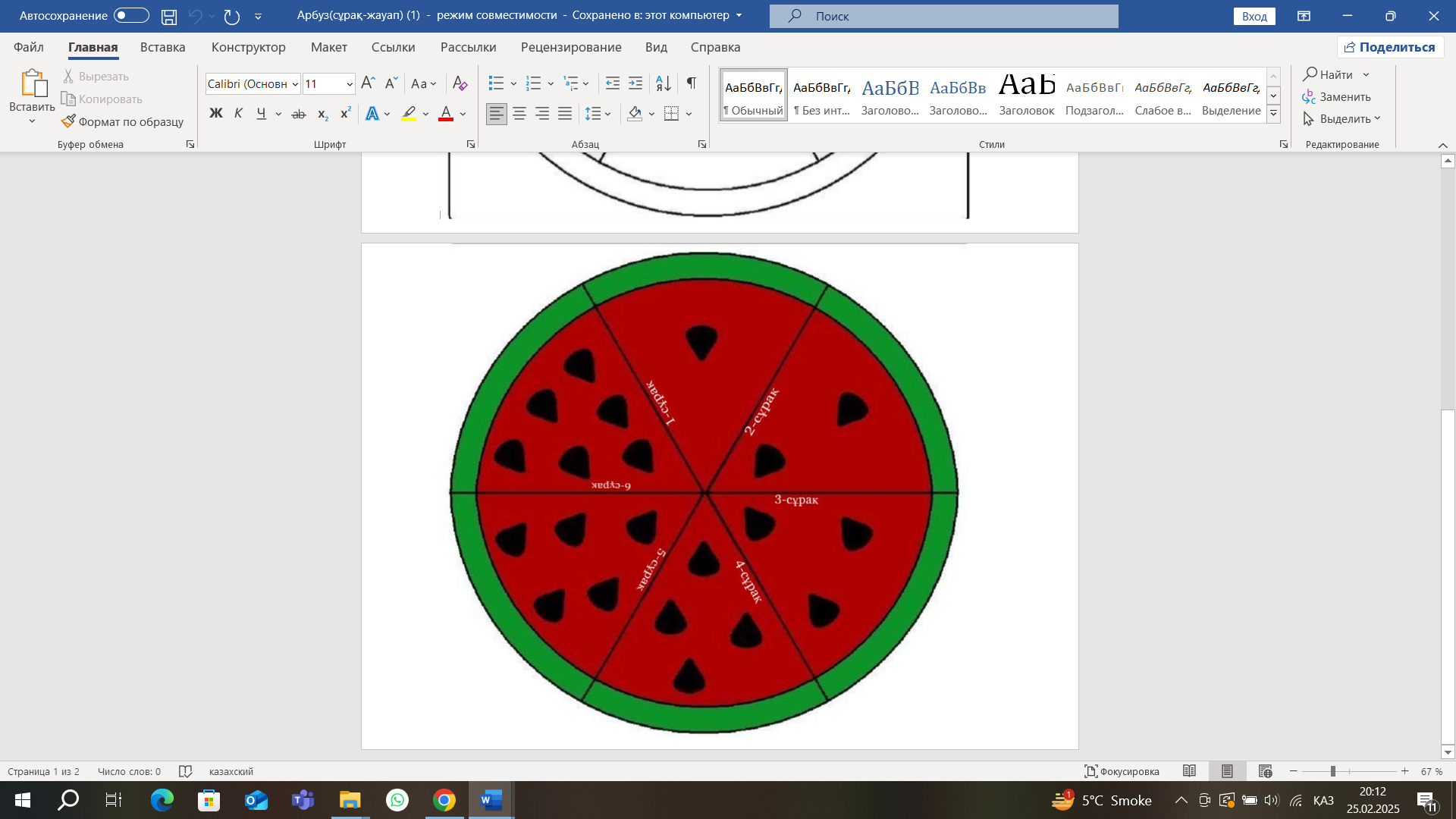
Task: Click the sort A-Z icon
Action: pyautogui.click(x=663, y=83)
